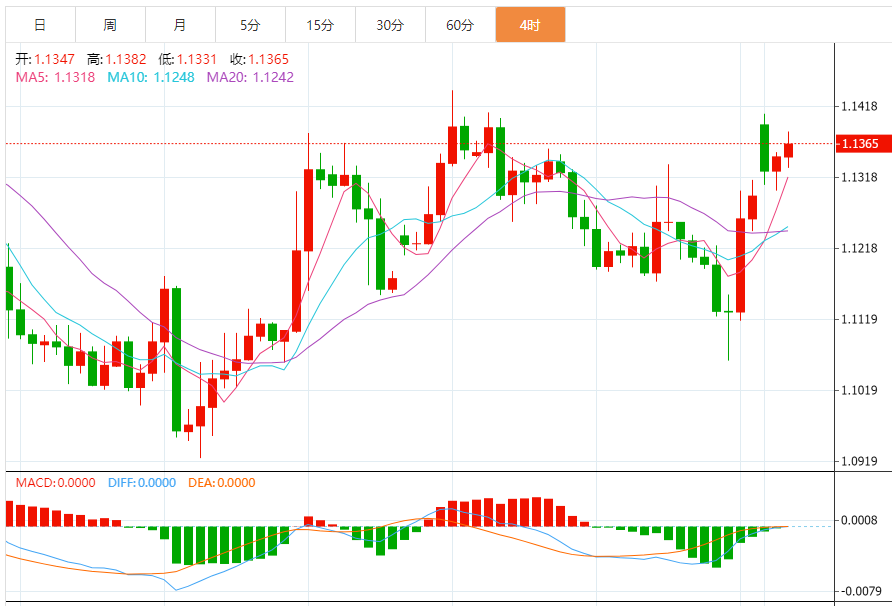
Task: Select the 15分 timeframe tab
Action: [320, 25]
